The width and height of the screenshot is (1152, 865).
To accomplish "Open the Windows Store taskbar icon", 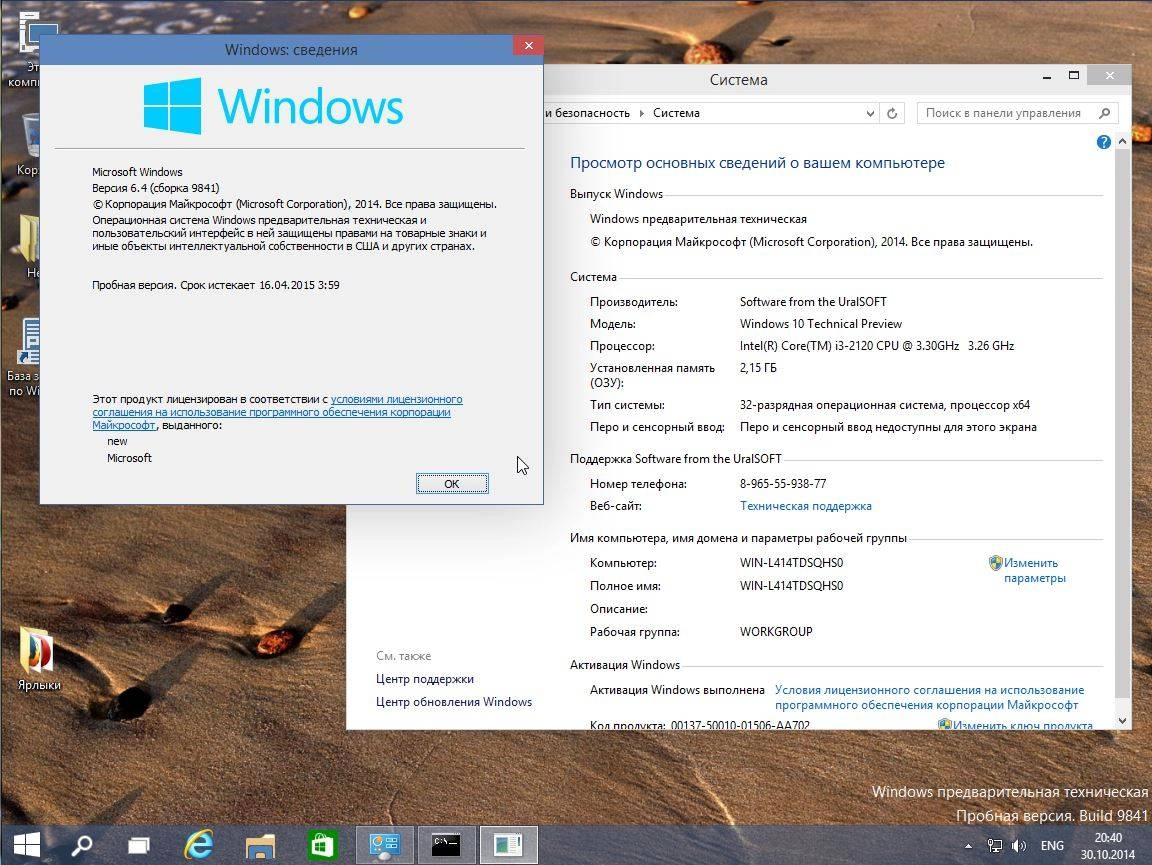I will (x=322, y=845).
